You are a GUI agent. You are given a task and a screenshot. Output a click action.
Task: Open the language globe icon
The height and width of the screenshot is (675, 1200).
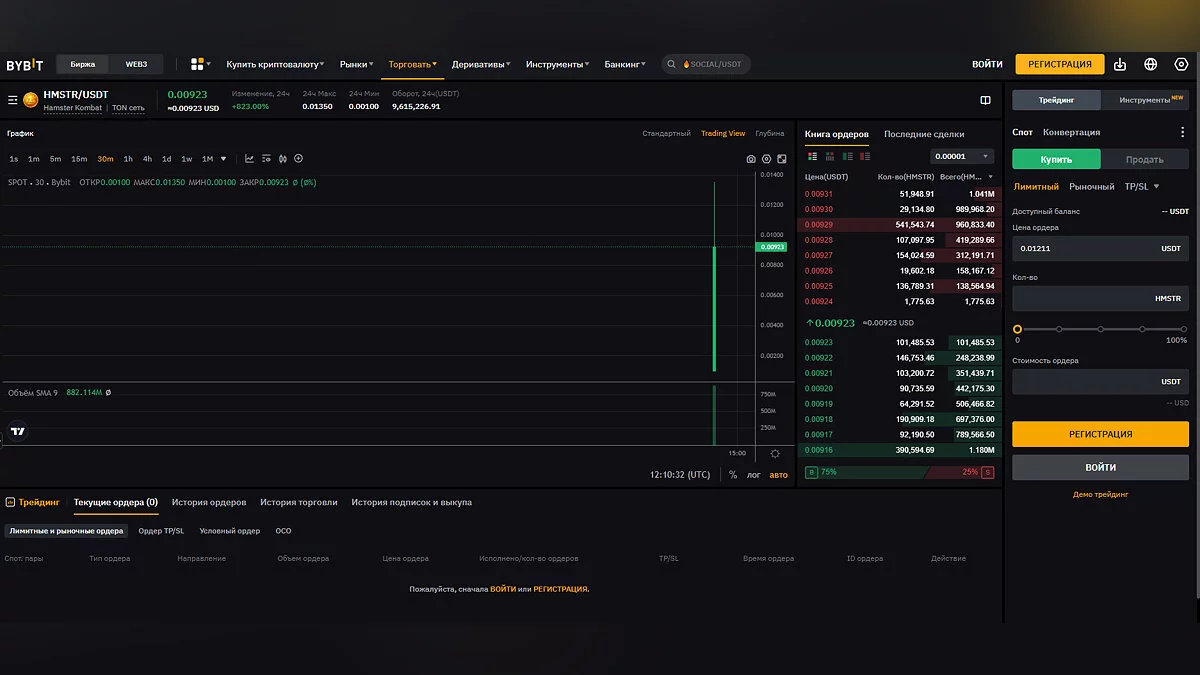pyautogui.click(x=1151, y=64)
